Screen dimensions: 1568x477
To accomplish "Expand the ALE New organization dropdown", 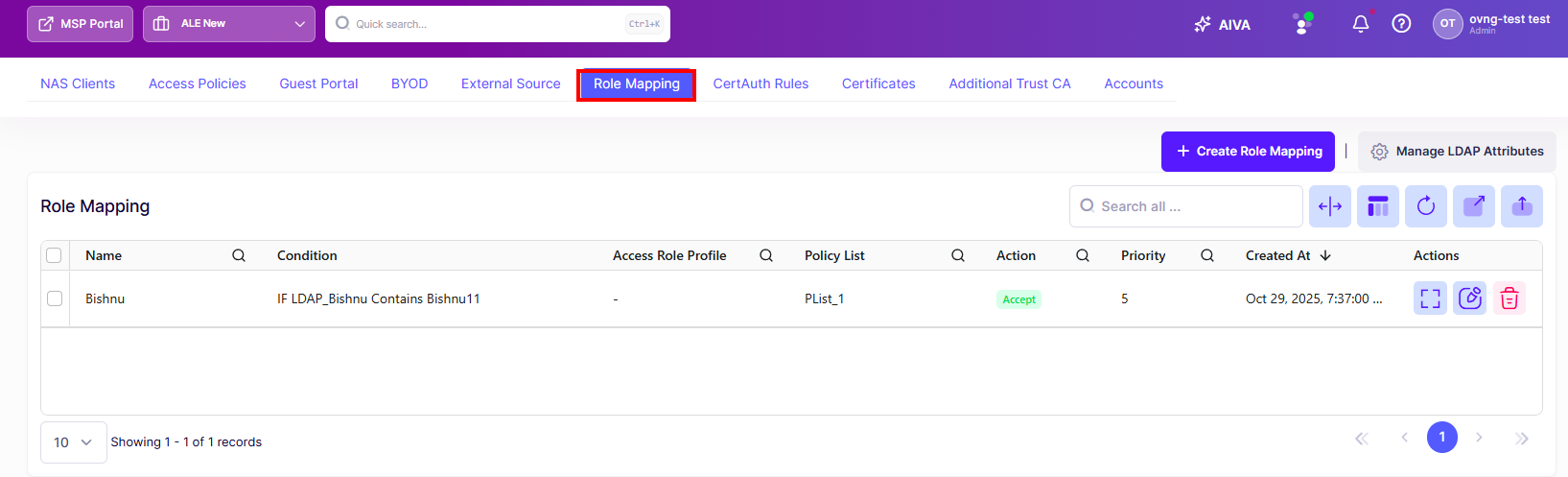I will pyautogui.click(x=229, y=24).
